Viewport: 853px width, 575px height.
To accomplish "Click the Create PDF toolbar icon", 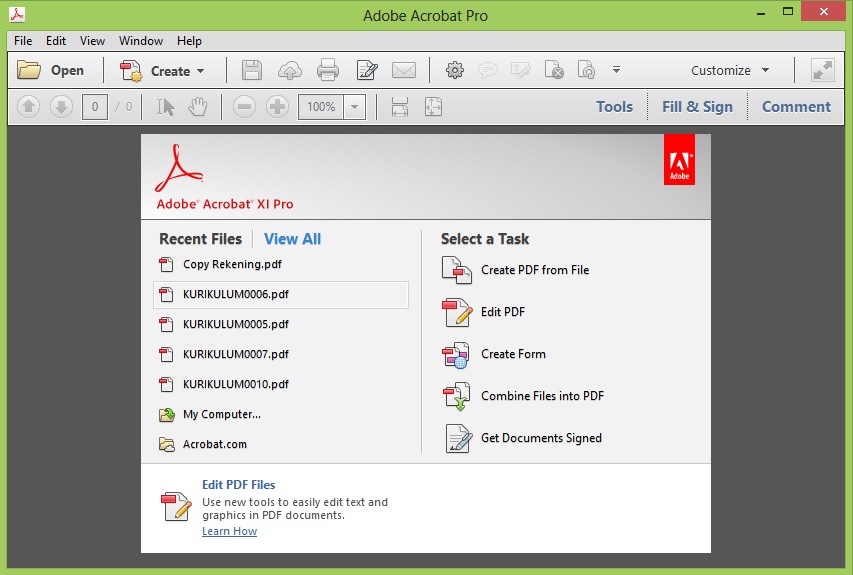I will (131, 71).
